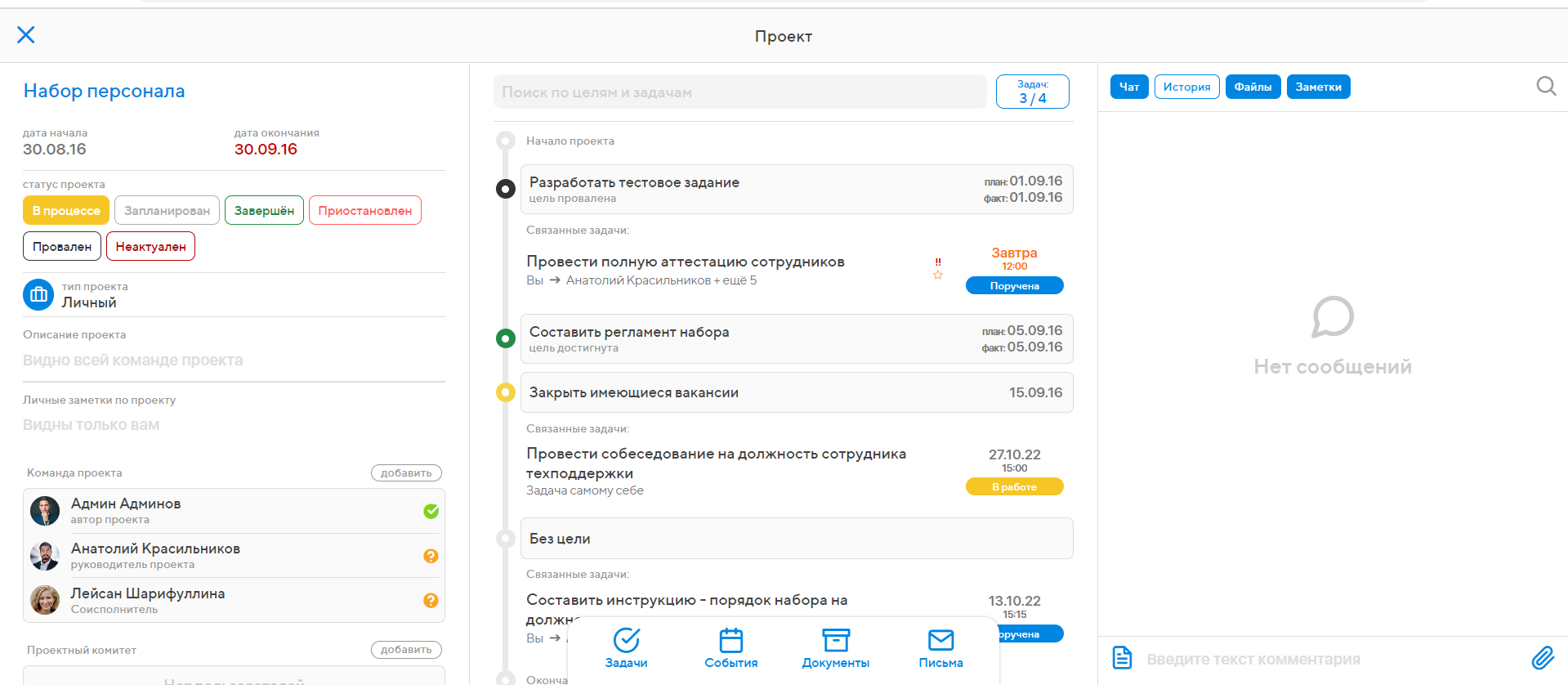Set project status to Запланирован
Screen dimensions: 1568x685
tap(167, 210)
